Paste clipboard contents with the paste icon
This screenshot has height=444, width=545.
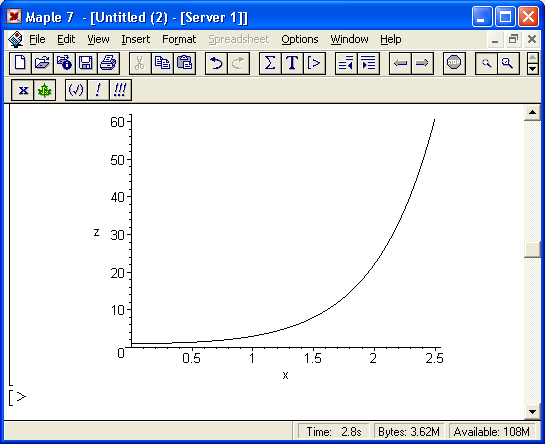click(x=185, y=63)
